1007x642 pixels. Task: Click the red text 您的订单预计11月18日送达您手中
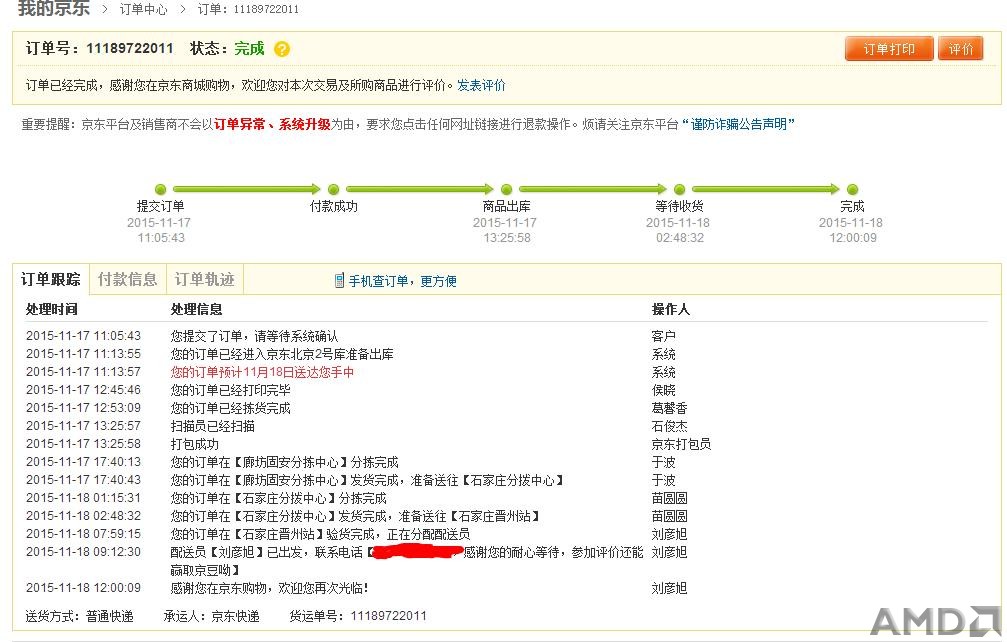(x=262, y=372)
